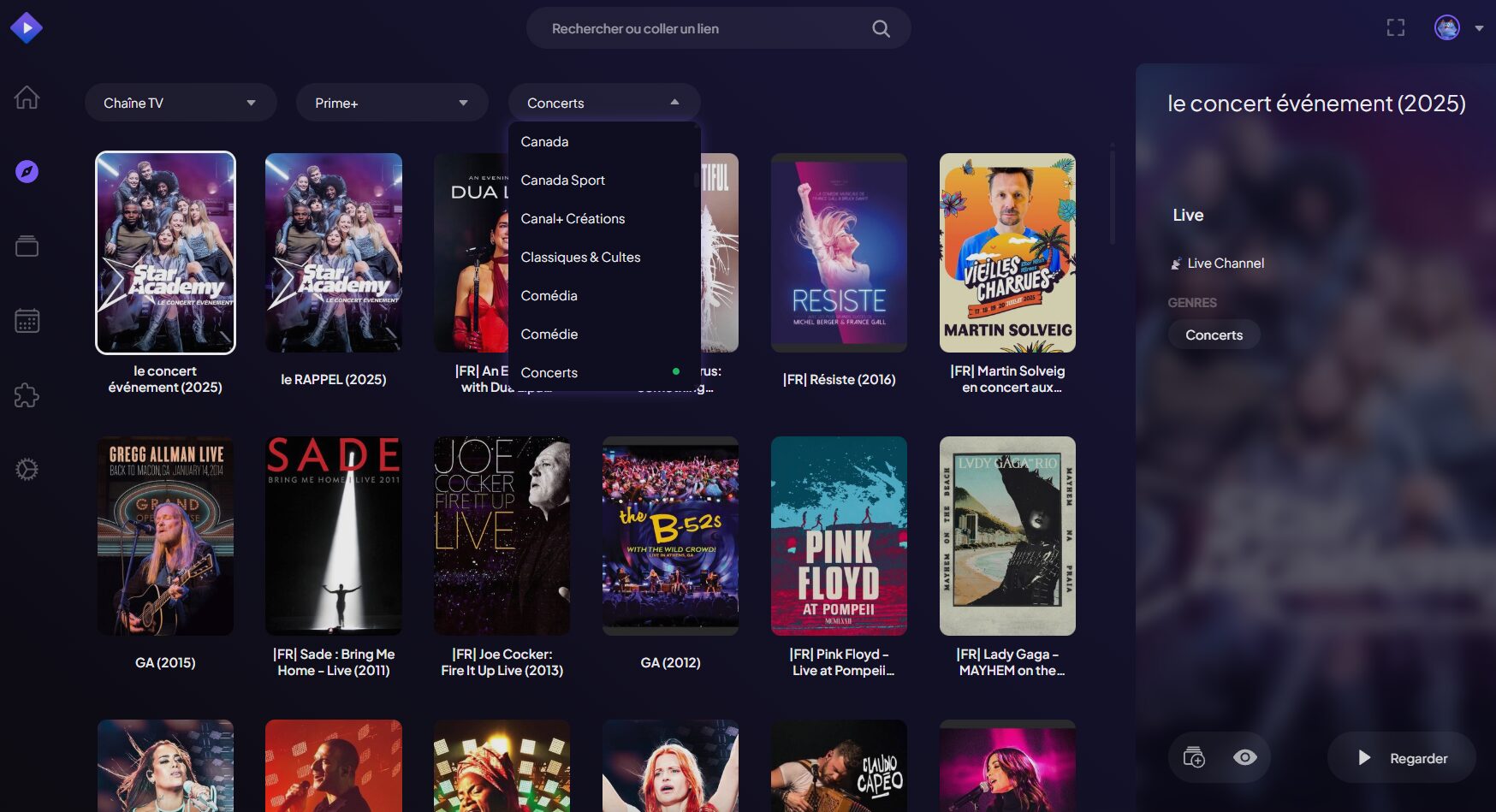Open the Addons puzzle page
Image resolution: width=1496 pixels, height=812 pixels.
(27, 395)
